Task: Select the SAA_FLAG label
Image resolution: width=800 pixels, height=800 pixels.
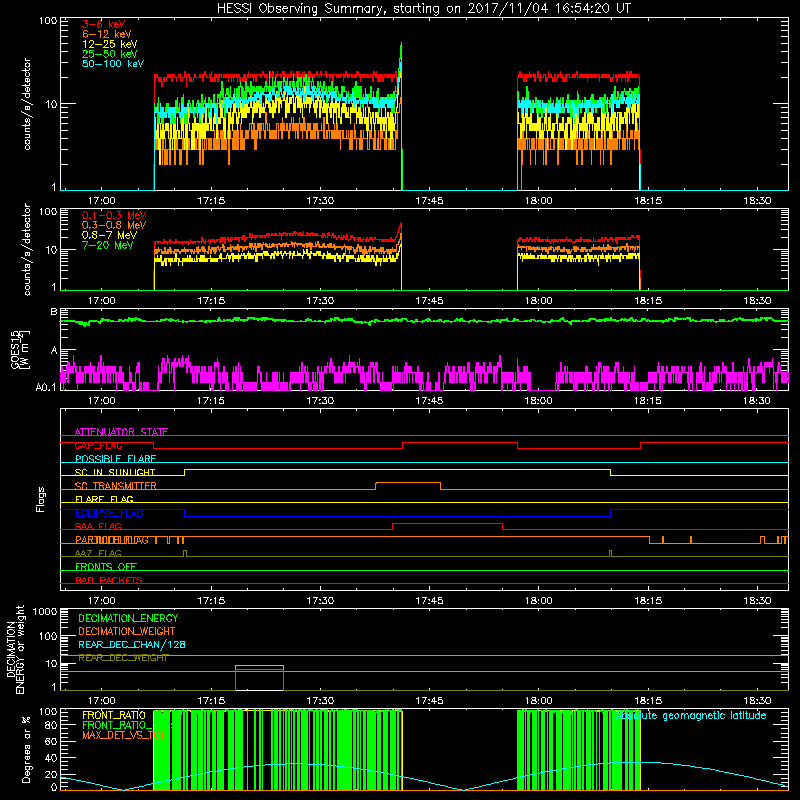Action: point(98,526)
